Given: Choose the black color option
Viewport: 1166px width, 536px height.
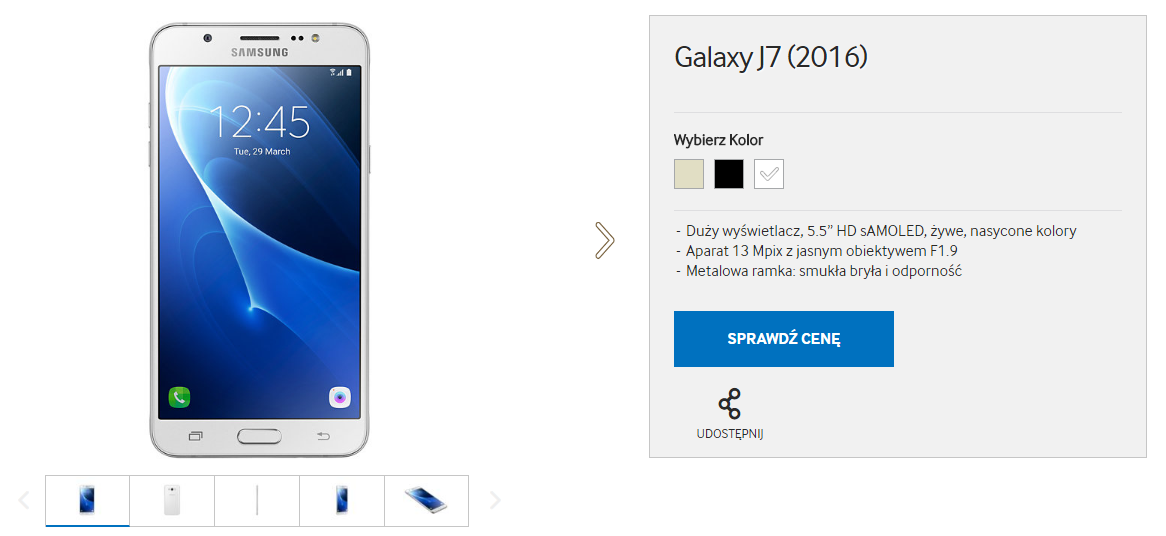Looking at the screenshot, I should click(x=729, y=174).
